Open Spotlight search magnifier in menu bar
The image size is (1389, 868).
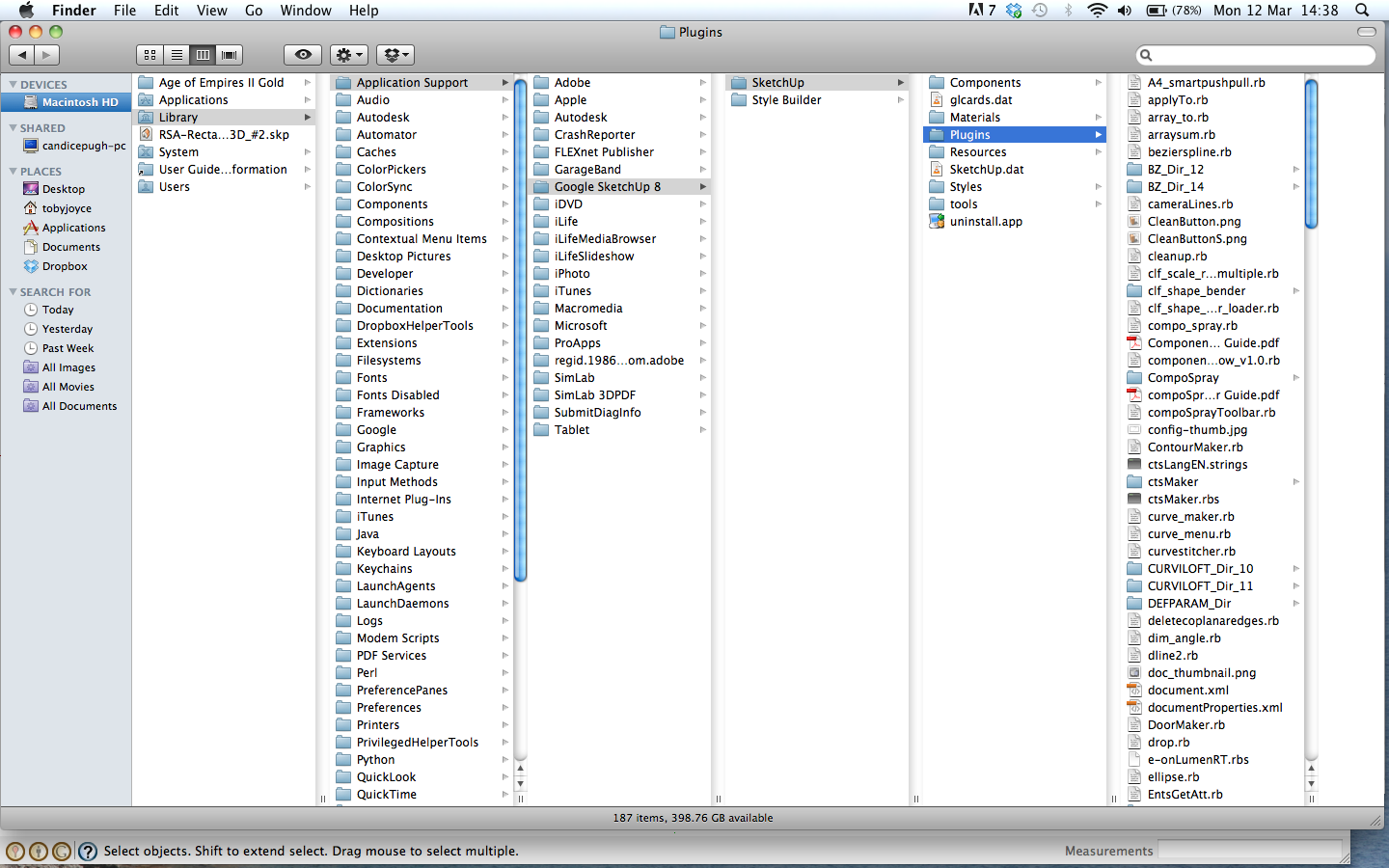[x=1362, y=11]
